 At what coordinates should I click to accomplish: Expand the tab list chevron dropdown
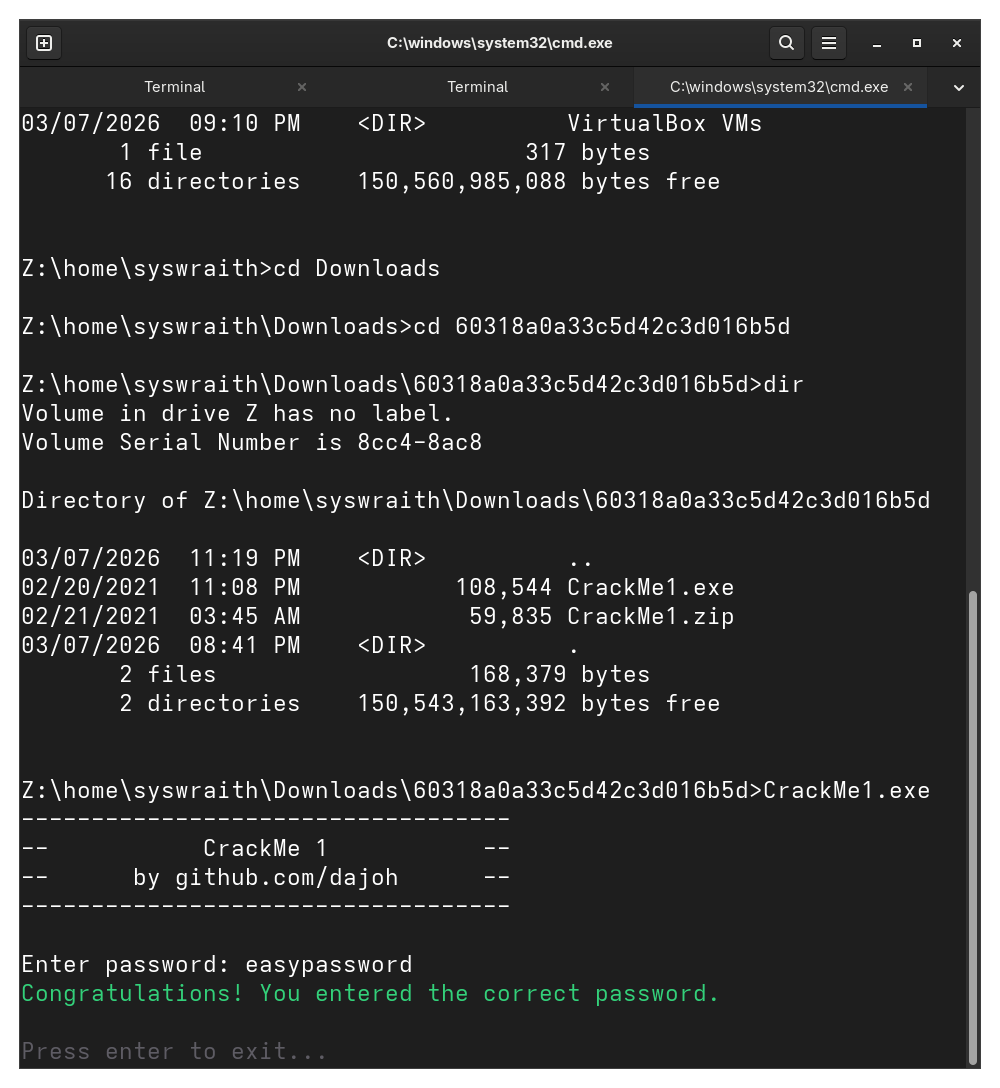pos(959,87)
